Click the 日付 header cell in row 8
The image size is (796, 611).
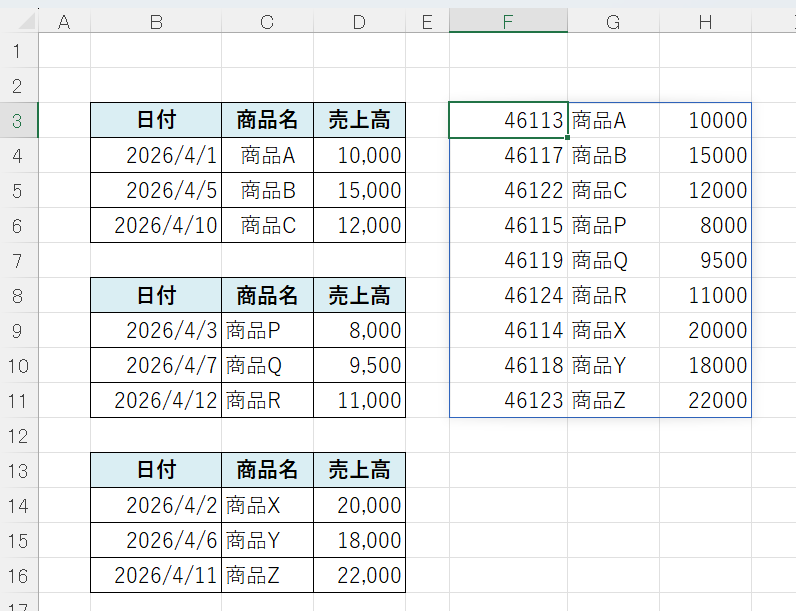[155, 295]
